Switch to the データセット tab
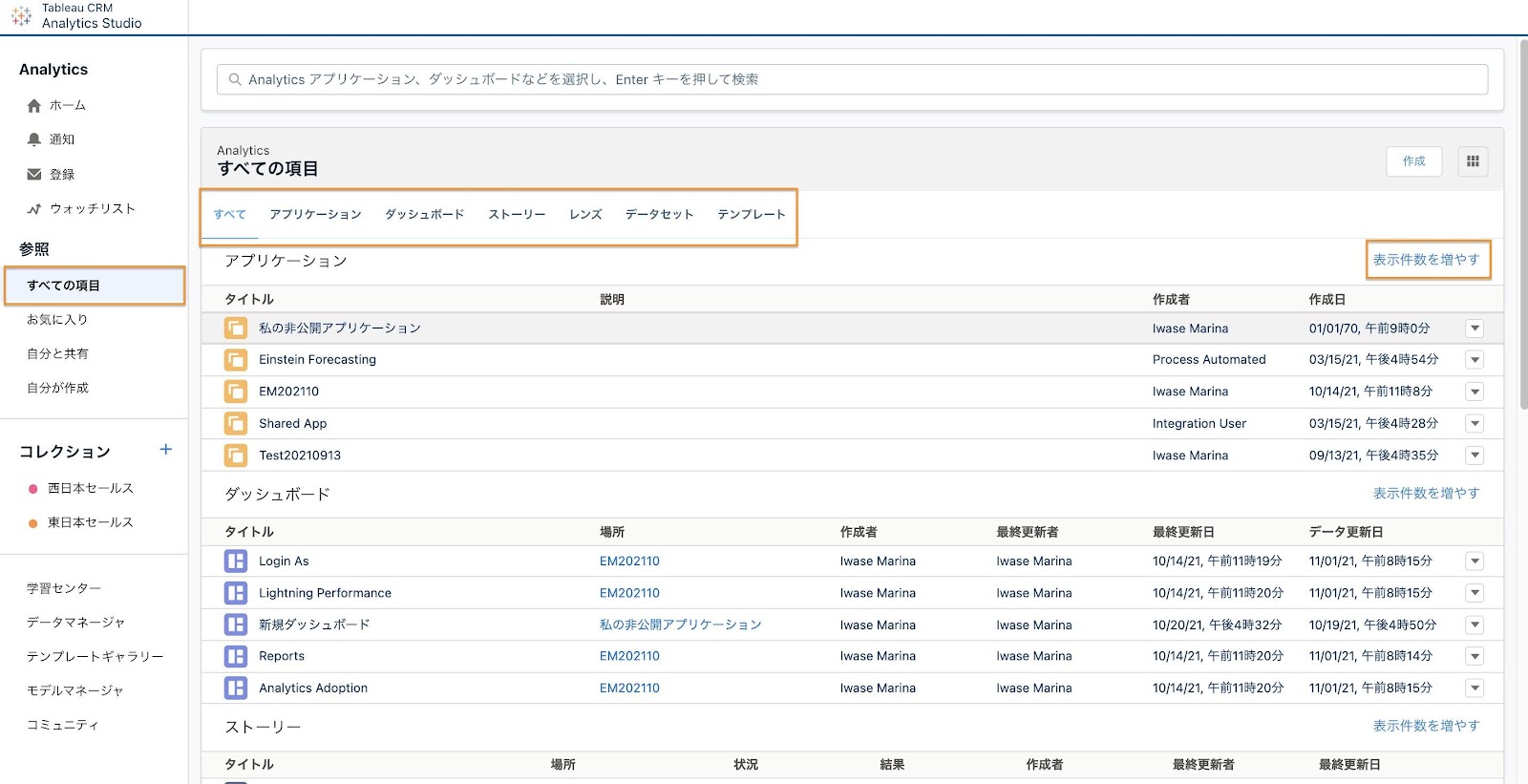The image size is (1528, 784). click(x=659, y=215)
